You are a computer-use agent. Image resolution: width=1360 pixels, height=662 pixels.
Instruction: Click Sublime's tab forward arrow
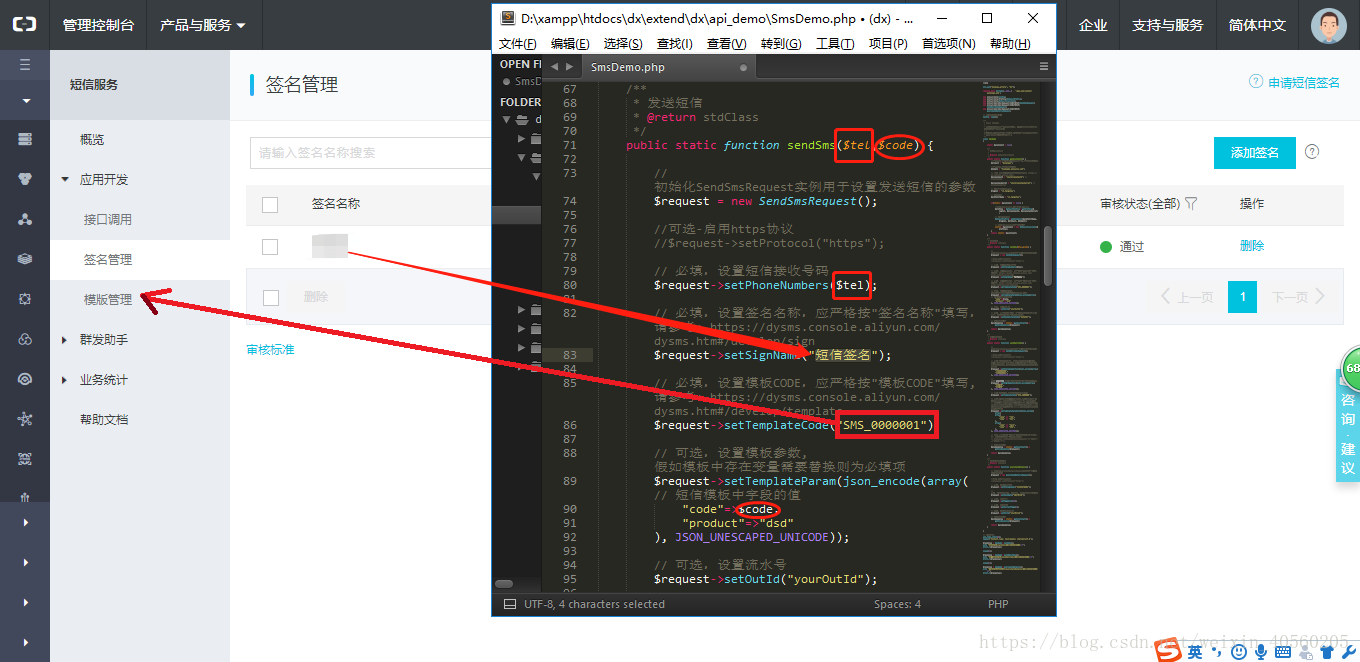click(x=570, y=67)
